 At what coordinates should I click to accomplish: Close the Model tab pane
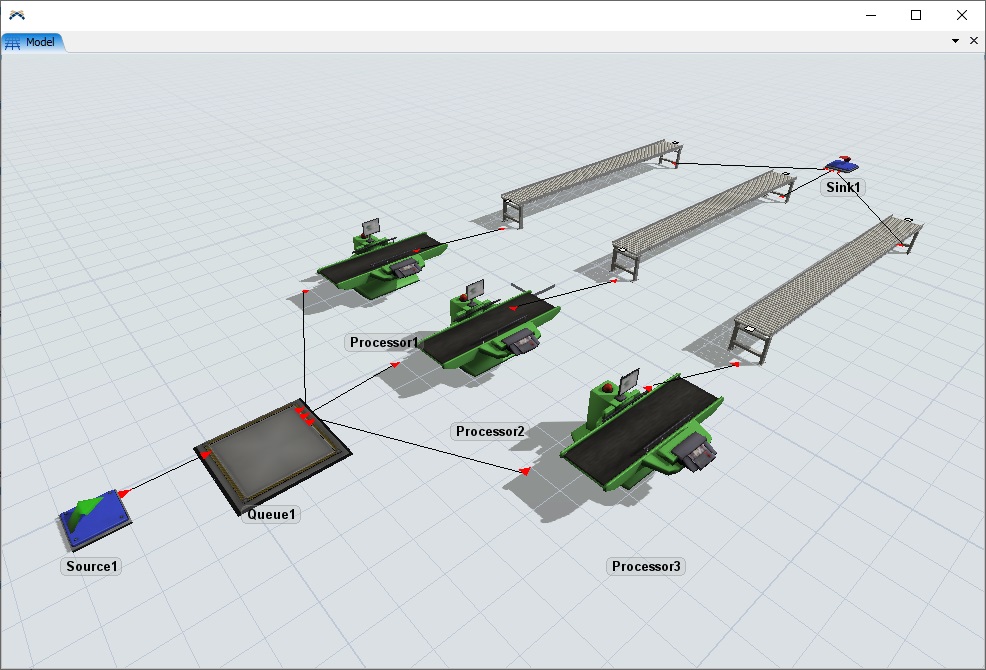(x=974, y=41)
